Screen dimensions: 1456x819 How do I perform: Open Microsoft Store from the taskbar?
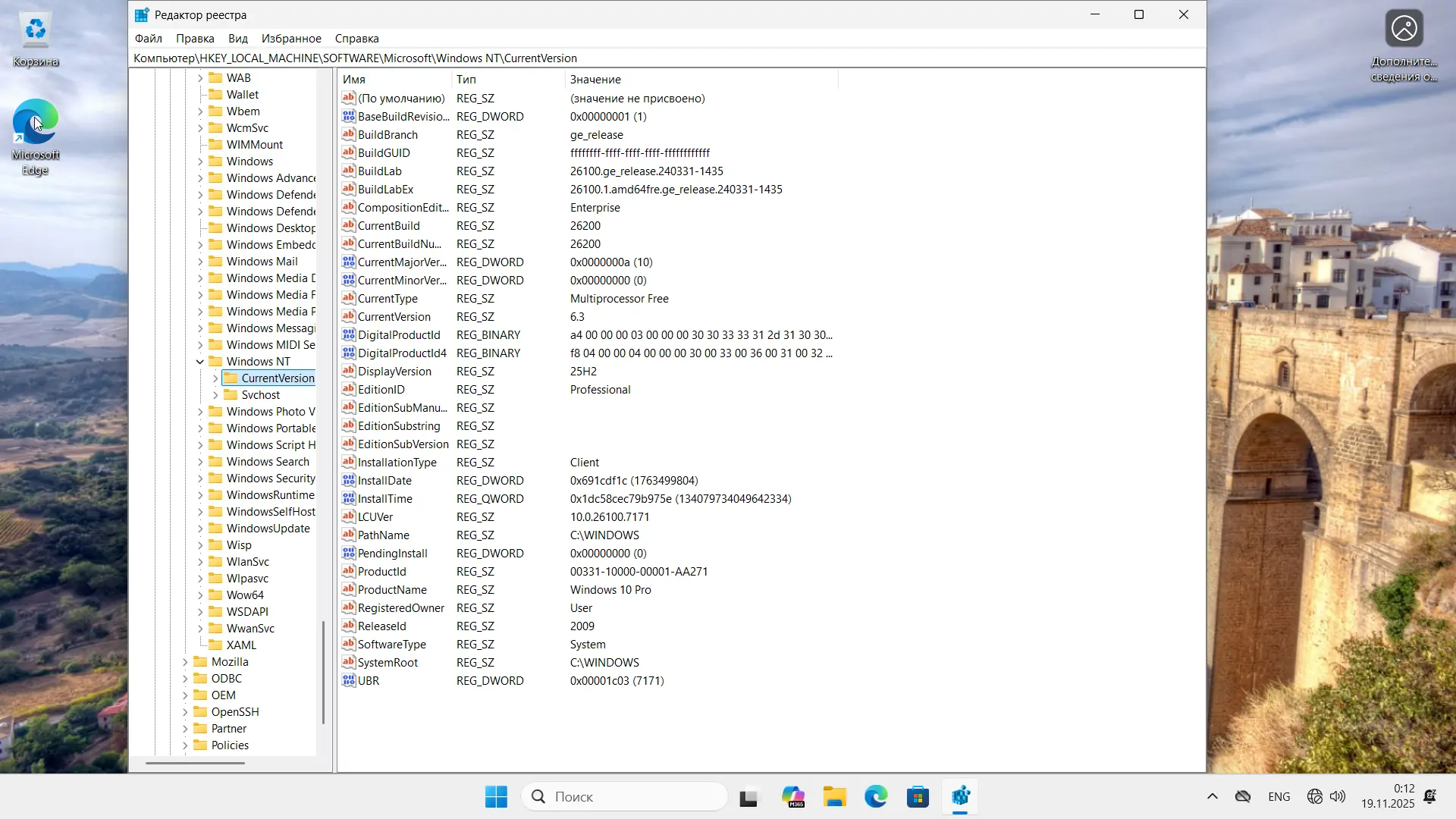(x=918, y=797)
